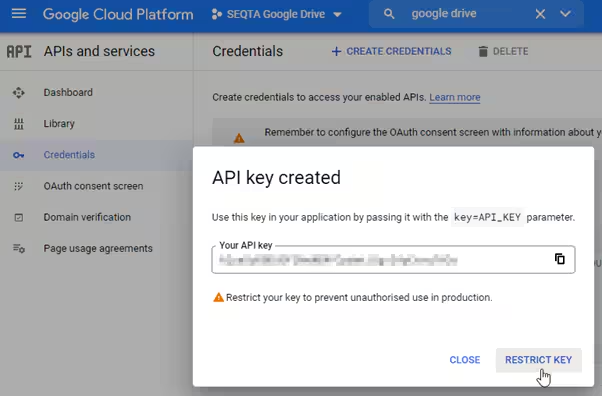Click the API key created dialog title
Screen dimensions: 602x396
pos(276,178)
